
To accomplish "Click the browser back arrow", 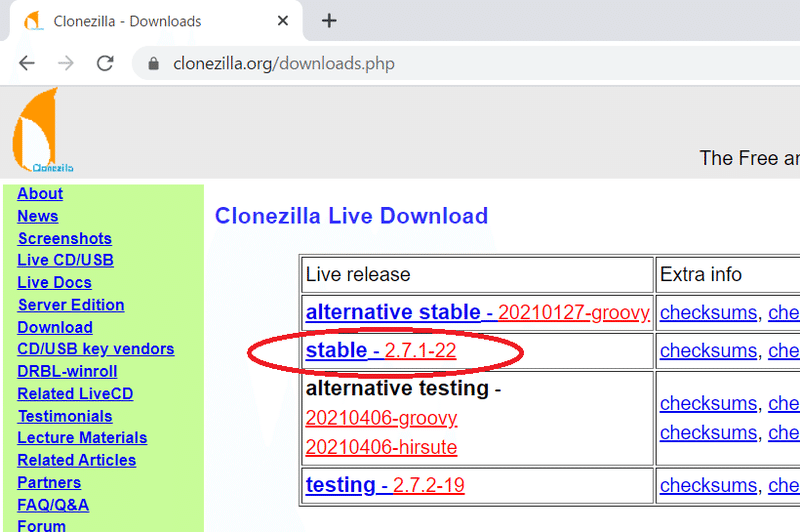I will coord(27,63).
